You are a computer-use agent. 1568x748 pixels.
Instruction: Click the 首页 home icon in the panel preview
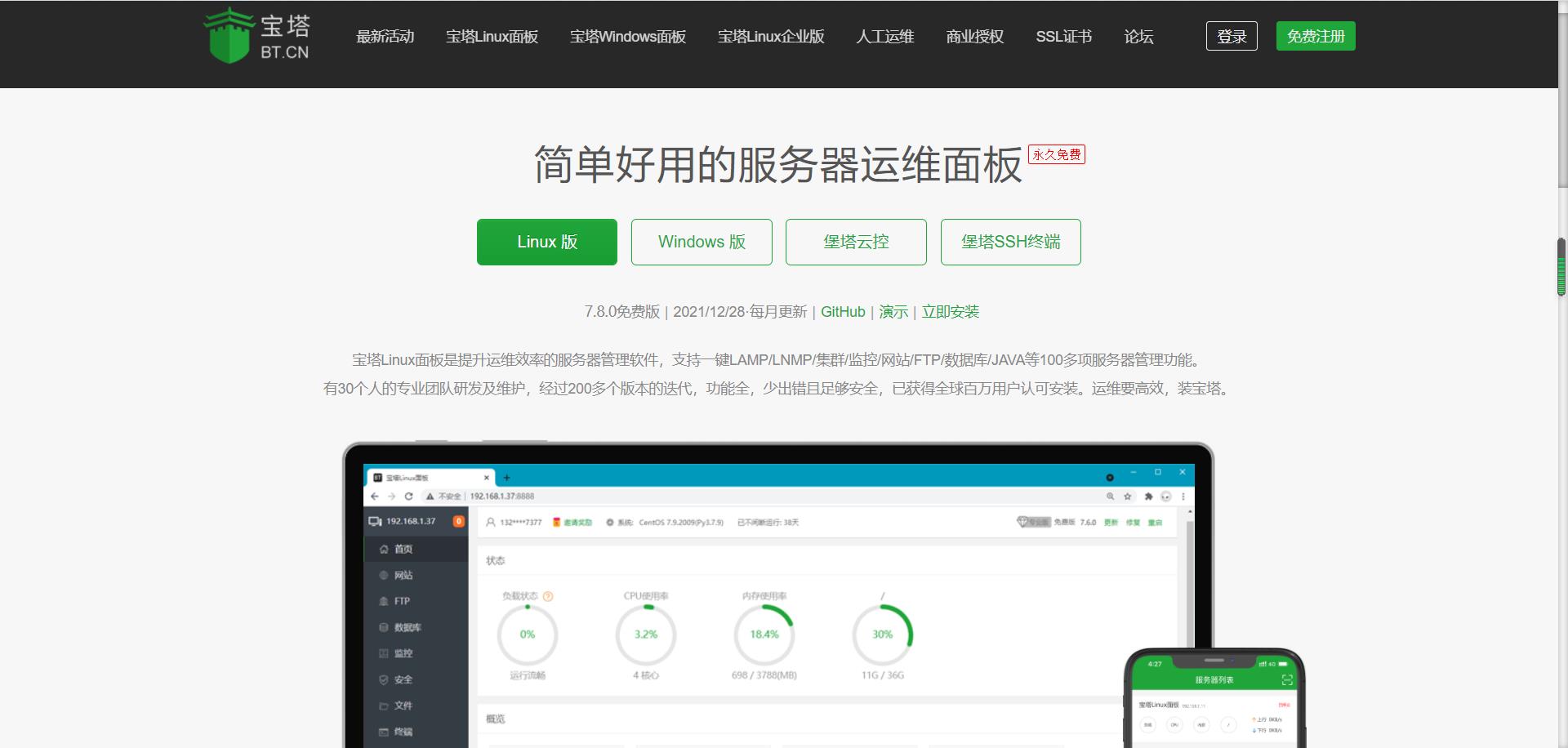(384, 550)
